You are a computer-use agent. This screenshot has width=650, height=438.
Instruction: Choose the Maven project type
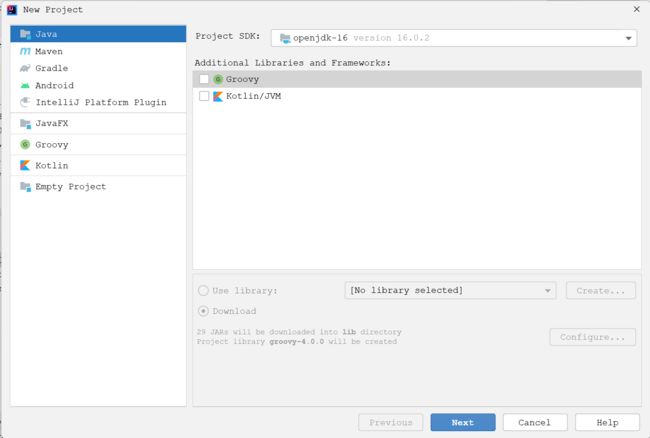tap(98, 51)
